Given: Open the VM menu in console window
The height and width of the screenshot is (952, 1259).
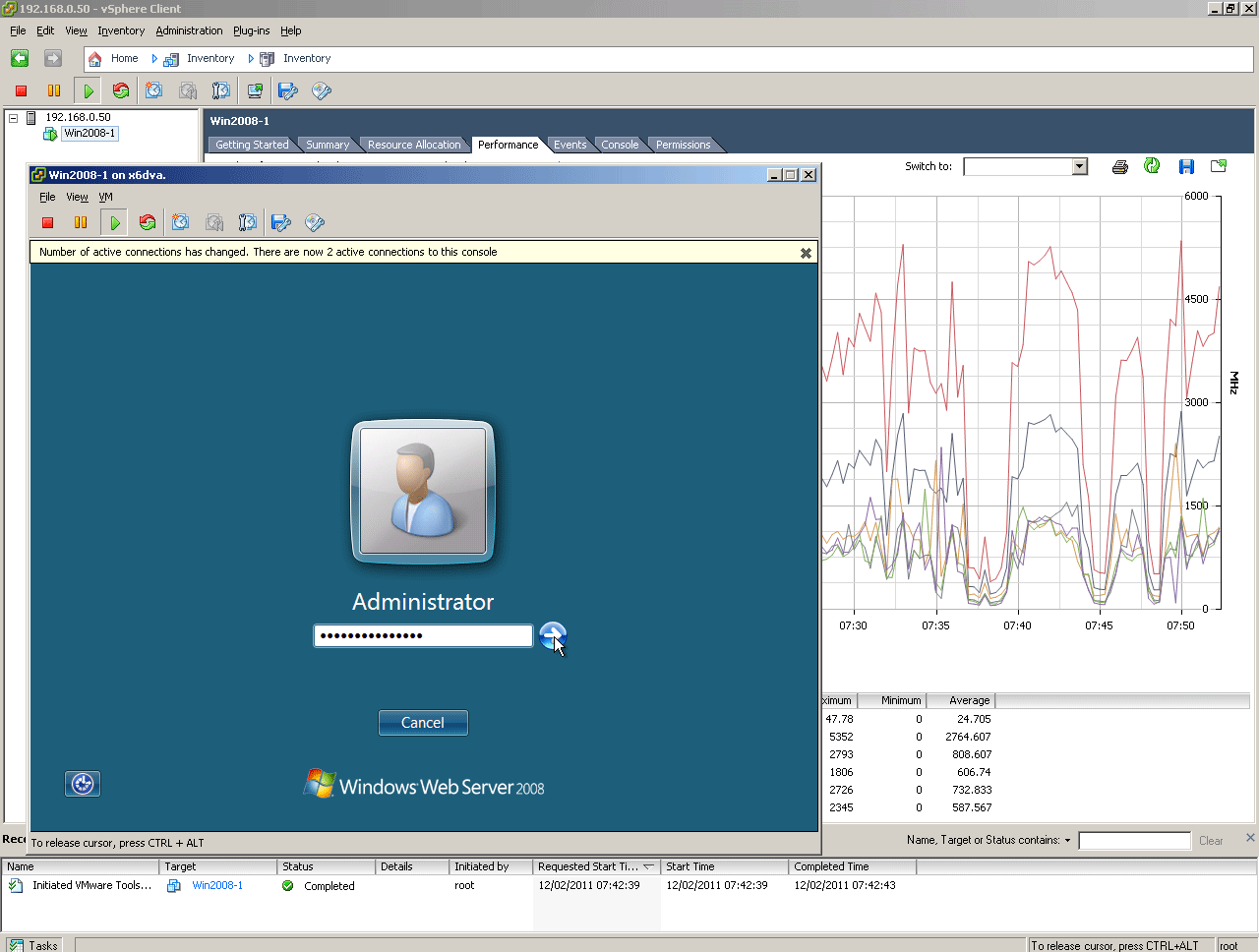Looking at the screenshot, I should 105,198.
